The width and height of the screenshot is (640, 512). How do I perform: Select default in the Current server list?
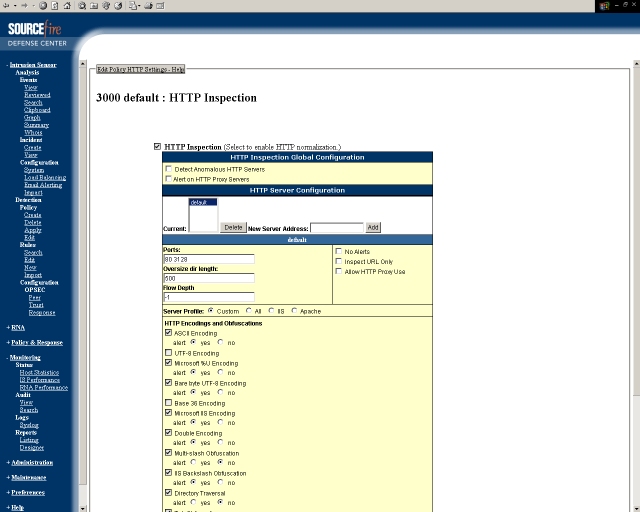(203, 203)
